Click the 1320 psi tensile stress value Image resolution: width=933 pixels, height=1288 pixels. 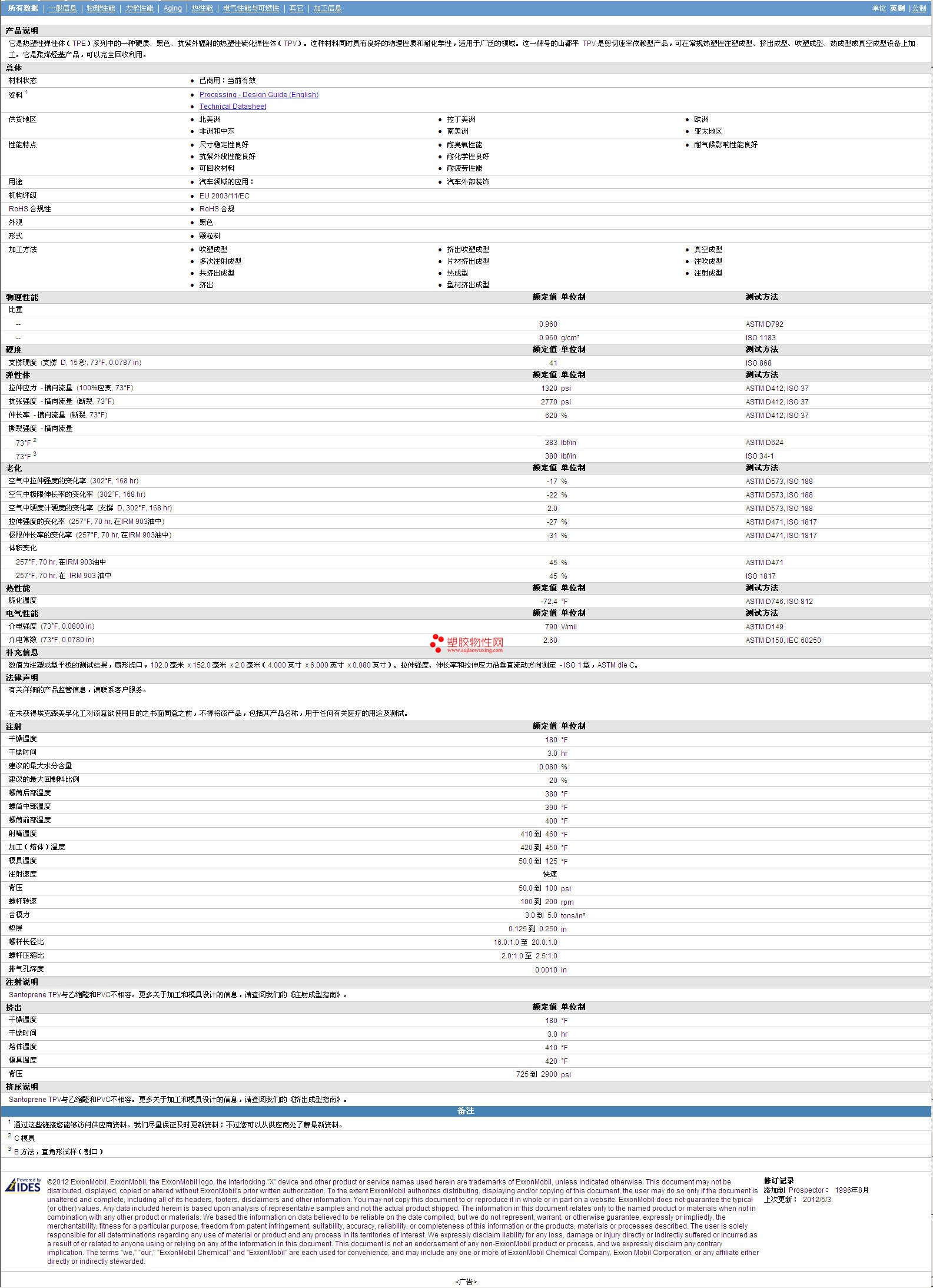click(556, 389)
